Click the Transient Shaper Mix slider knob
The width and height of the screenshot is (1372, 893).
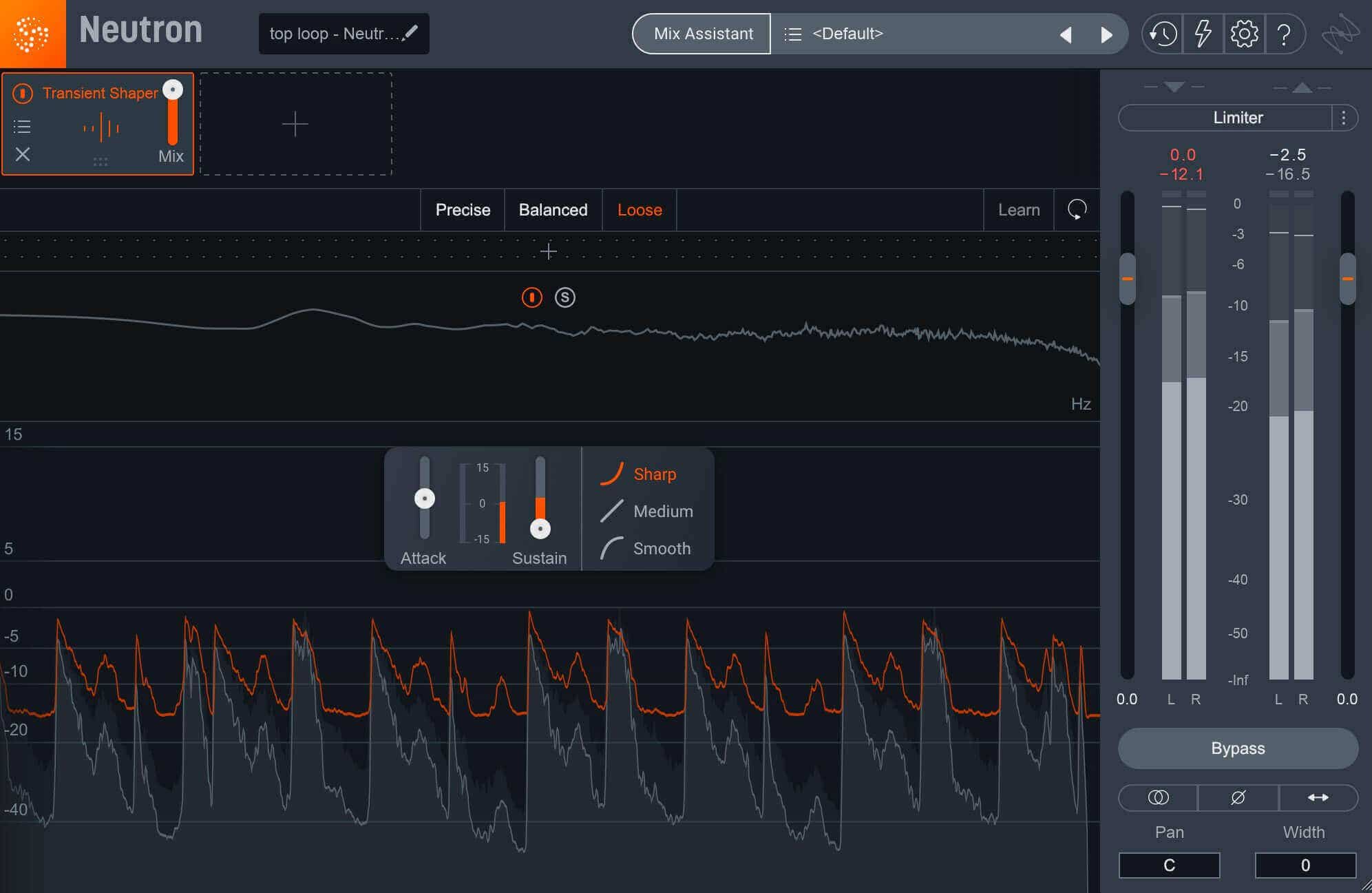pyautogui.click(x=173, y=90)
